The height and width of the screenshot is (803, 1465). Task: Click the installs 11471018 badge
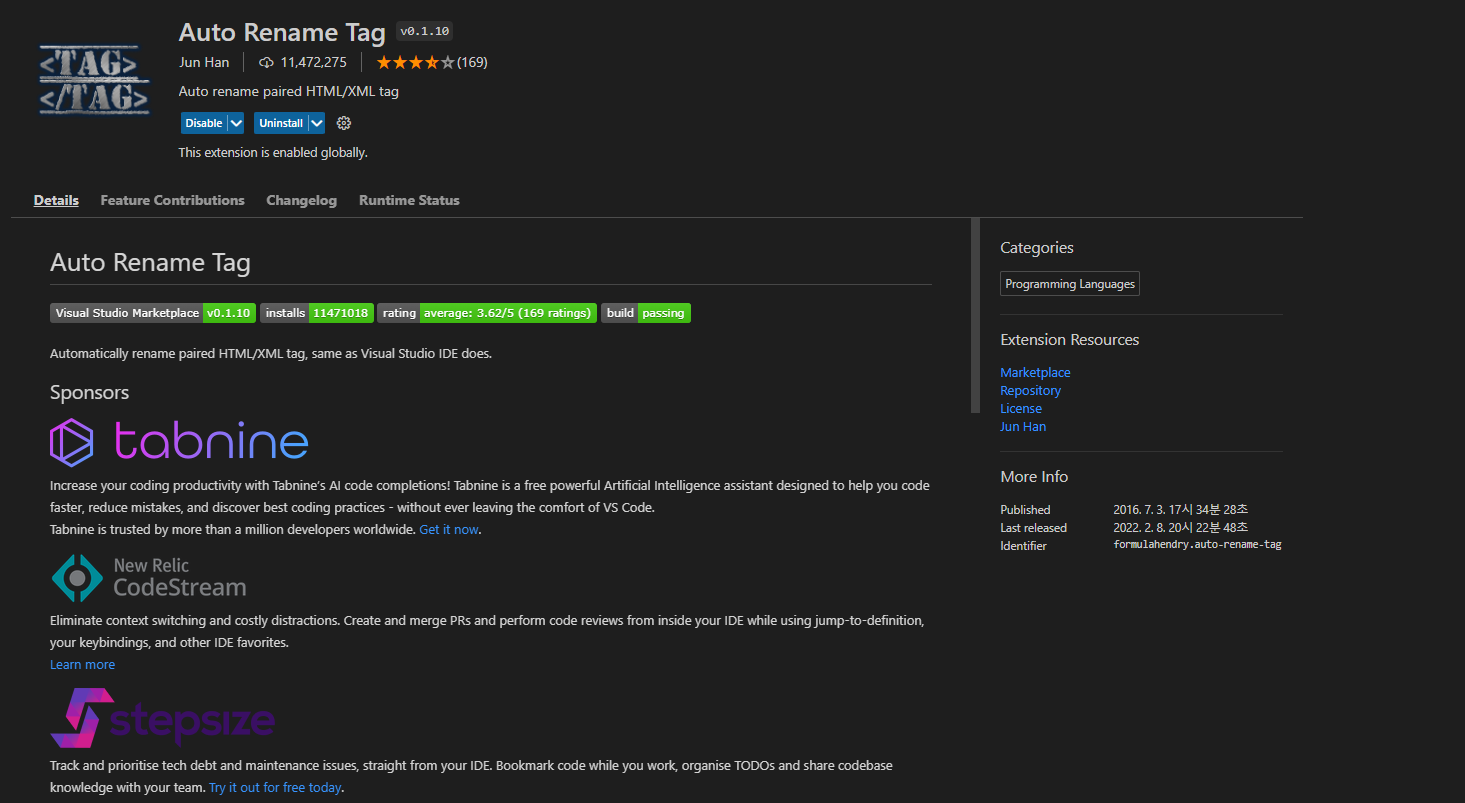316,313
